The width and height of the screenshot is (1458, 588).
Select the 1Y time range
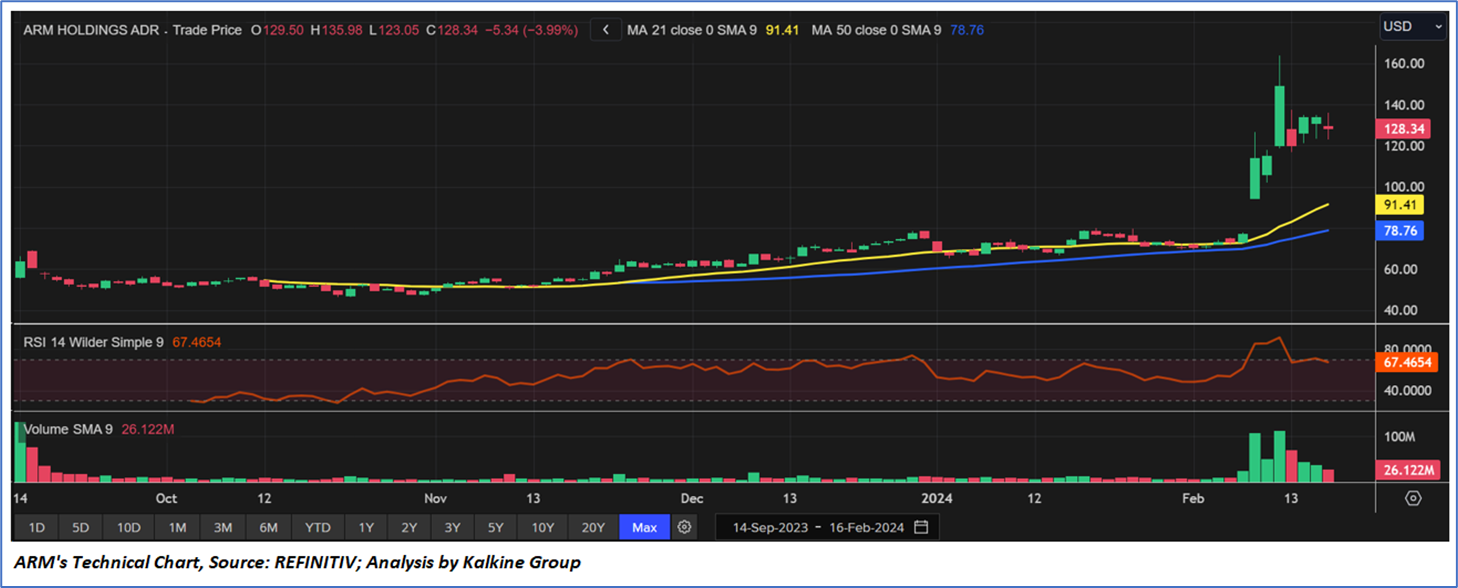pos(366,527)
